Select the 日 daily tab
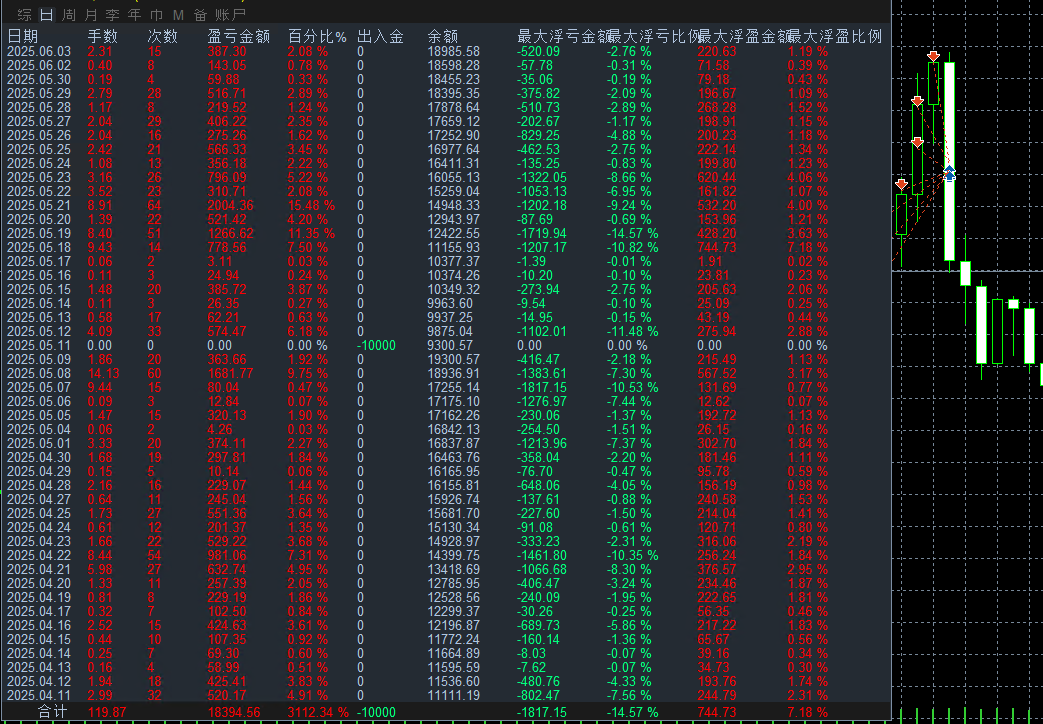 coord(46,15)
